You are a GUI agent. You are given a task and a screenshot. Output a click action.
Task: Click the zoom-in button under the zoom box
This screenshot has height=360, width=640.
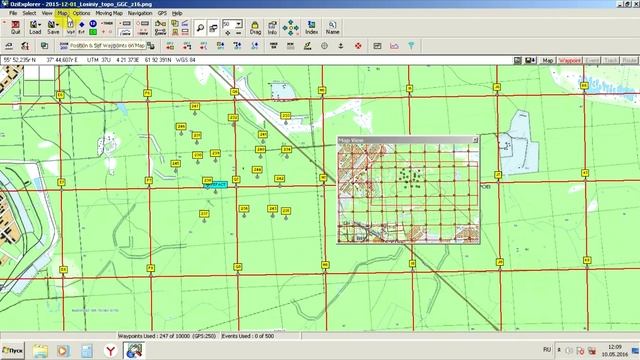[x=228, y=33]
